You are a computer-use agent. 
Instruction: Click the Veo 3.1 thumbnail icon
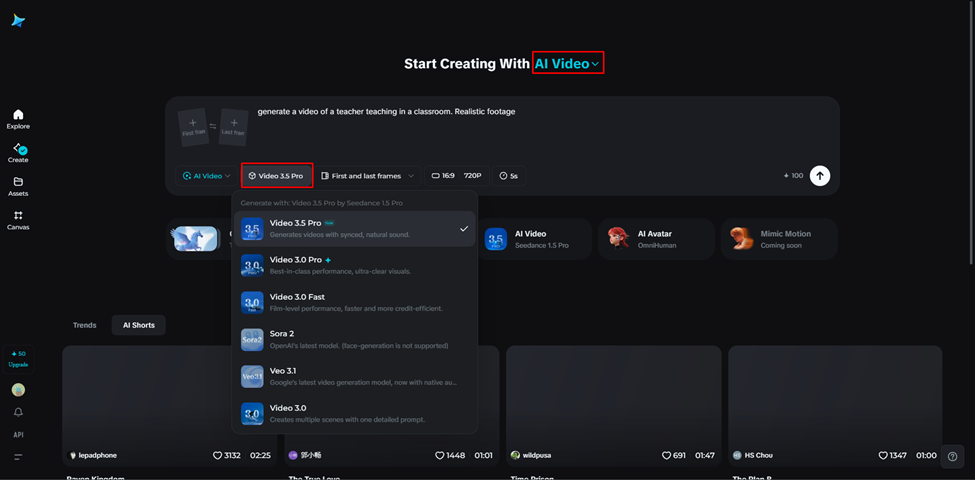click(x=252, y=377)
